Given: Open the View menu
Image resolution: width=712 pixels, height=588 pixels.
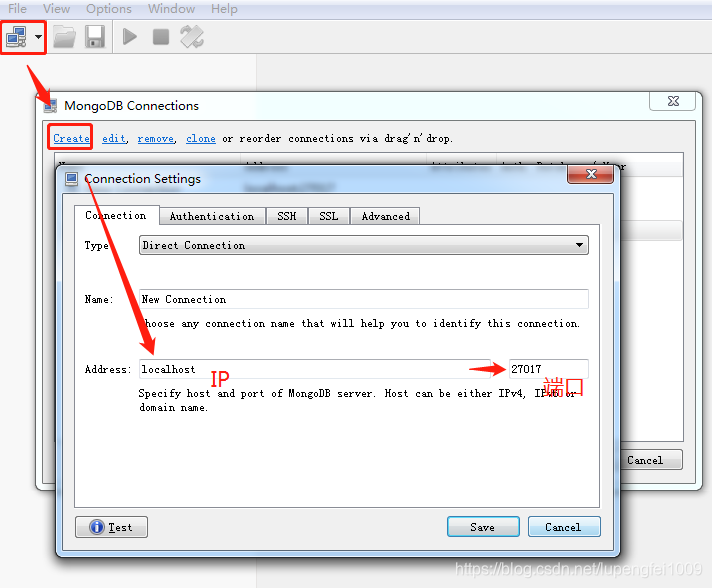Looking at the screenshot, I should pyautogui.click(x=56, y=9).
